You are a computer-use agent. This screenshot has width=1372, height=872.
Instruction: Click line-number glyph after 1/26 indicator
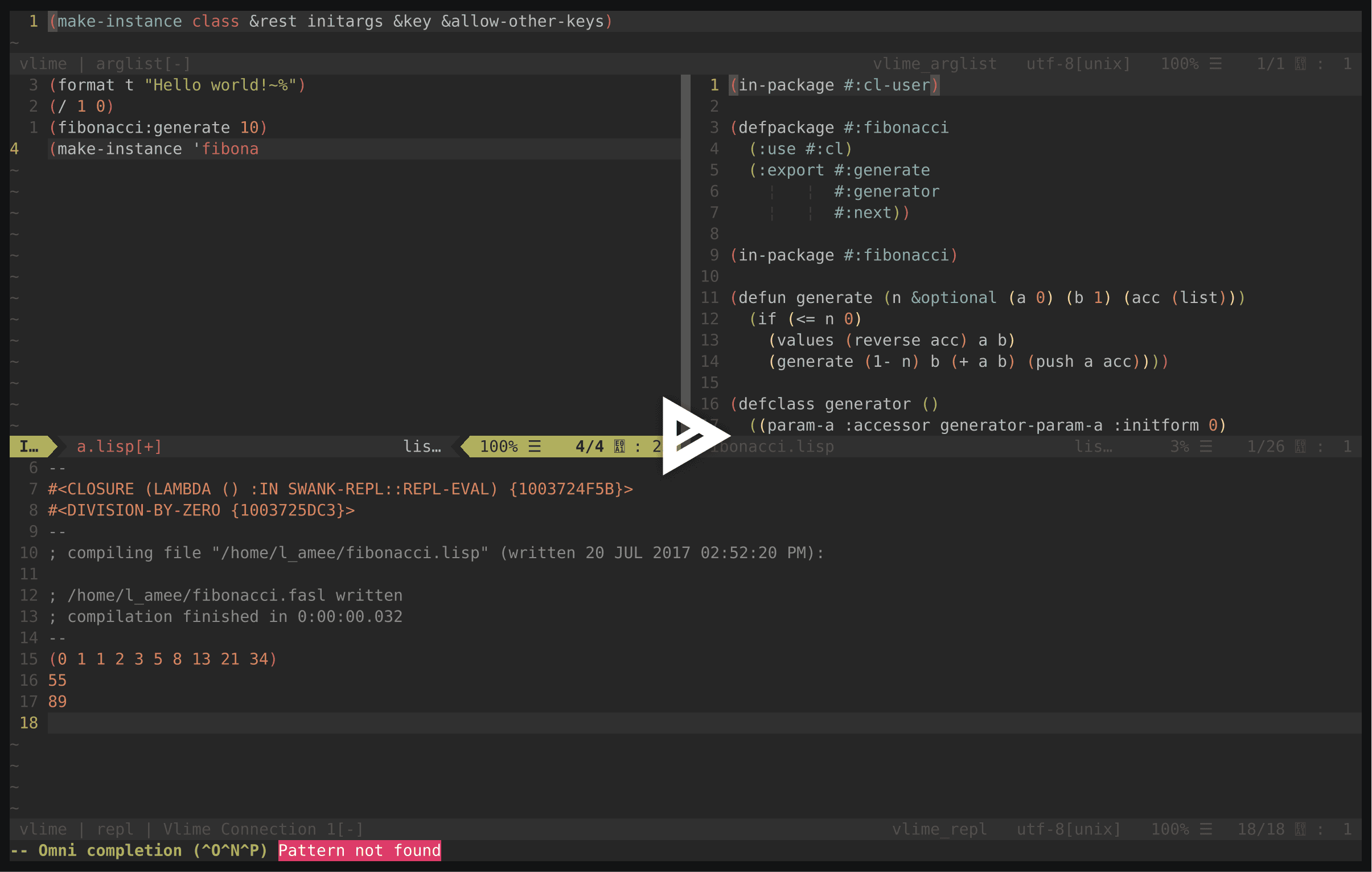1300,447
